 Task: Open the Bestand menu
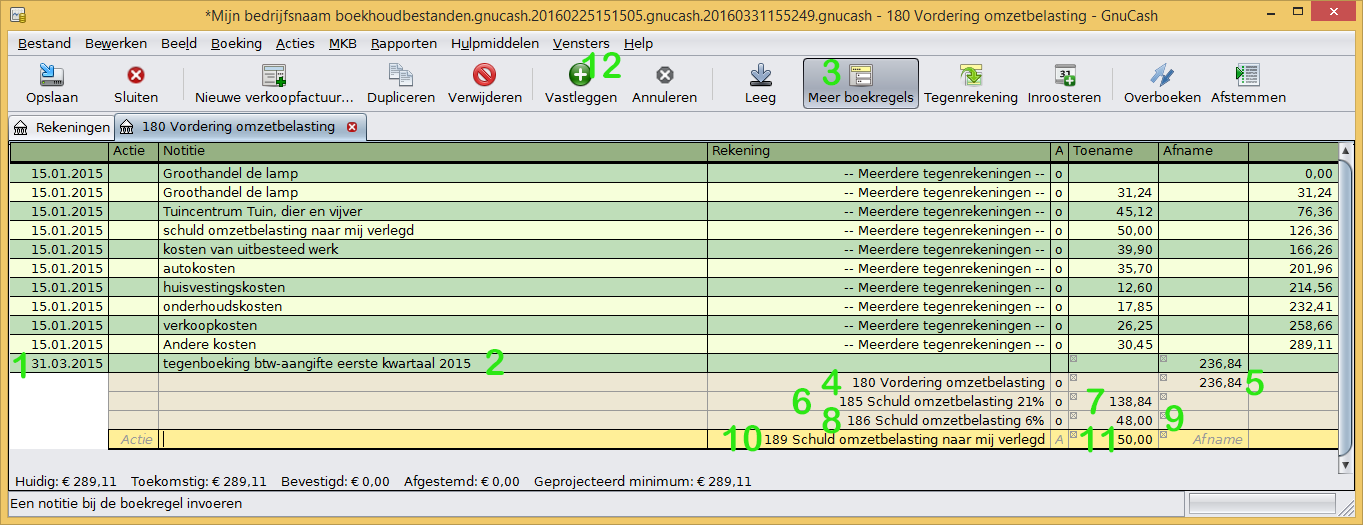point(44,43)
